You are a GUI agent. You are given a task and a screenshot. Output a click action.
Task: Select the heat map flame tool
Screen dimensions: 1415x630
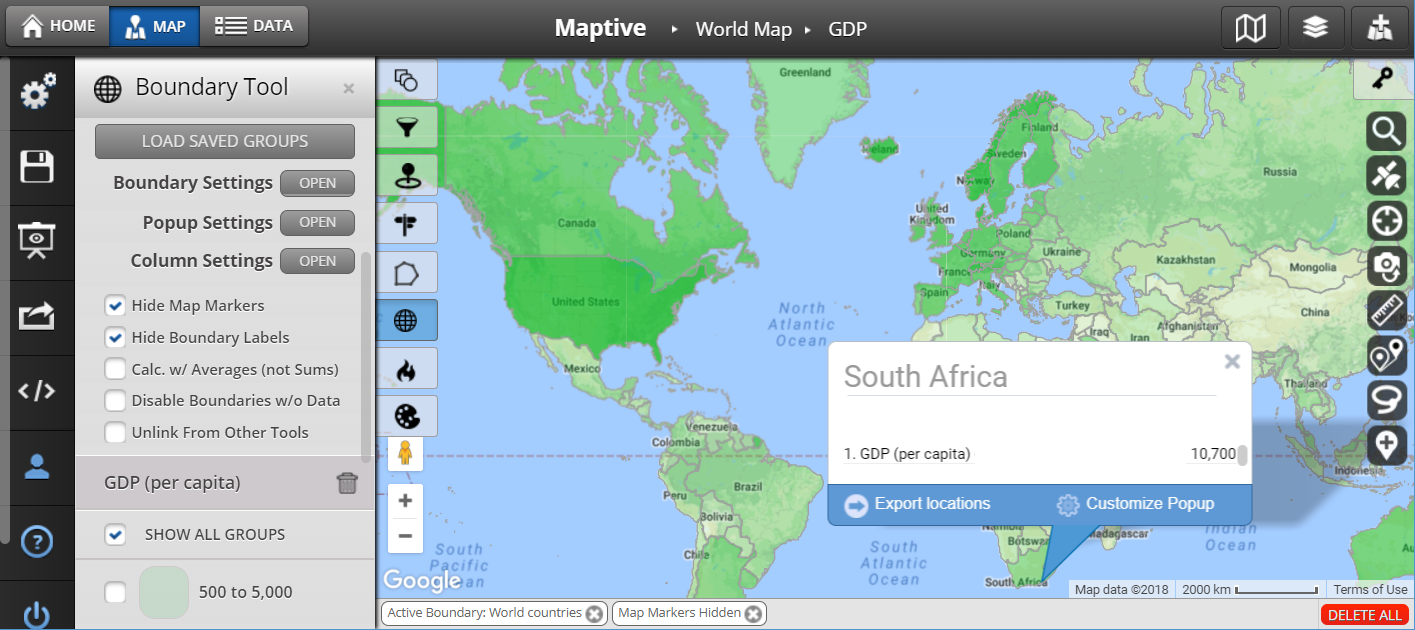click(x=406, y=371)
